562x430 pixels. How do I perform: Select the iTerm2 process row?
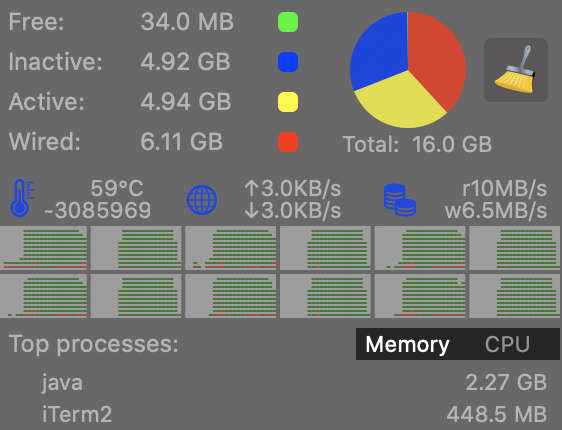pyautogui.click(x=281, y=414)
